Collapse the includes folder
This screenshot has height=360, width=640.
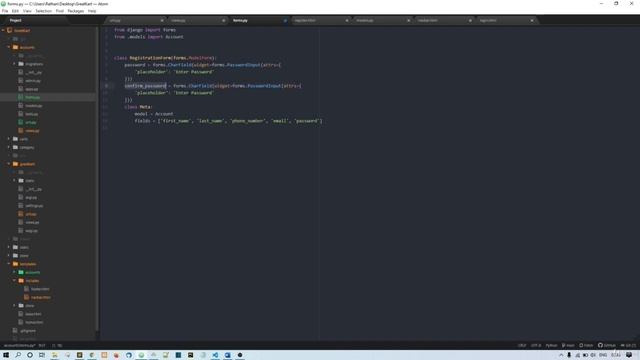click(14, 281)
